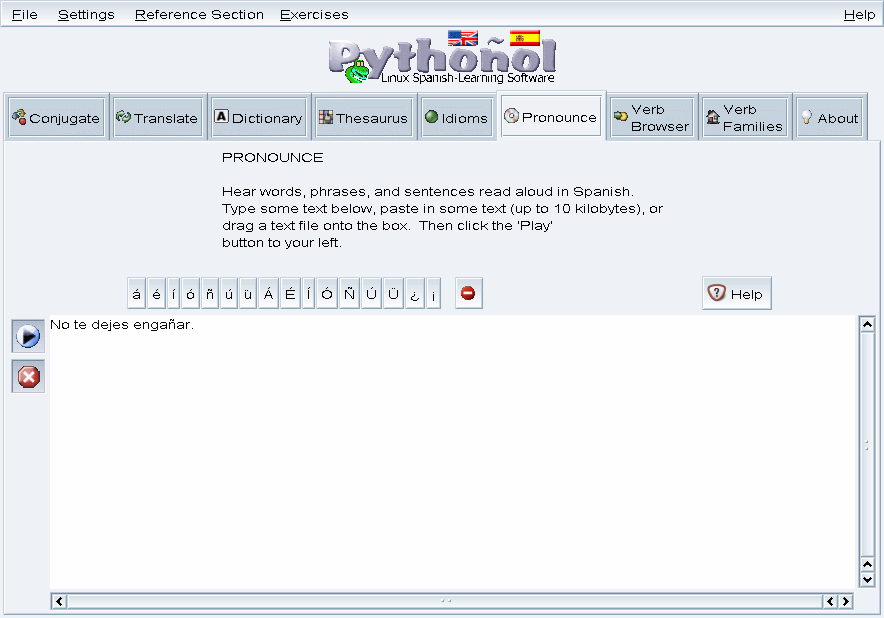This screenshot has width=884, height=618.
Task: Click the red X clear button
Action: coord(28,376)
